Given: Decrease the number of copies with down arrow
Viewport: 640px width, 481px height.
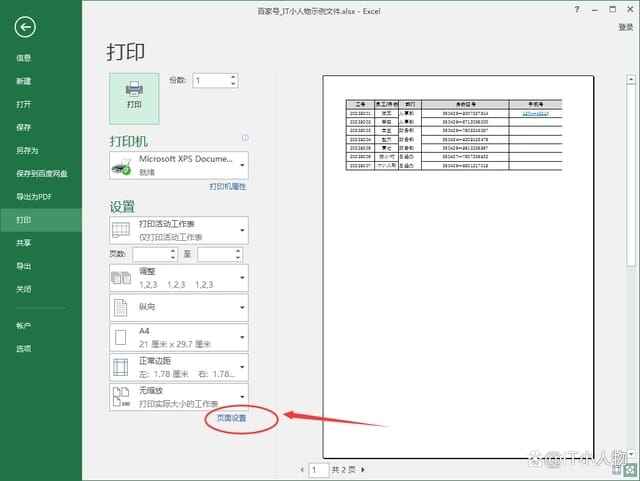Looking at the screenshot, I should pyautogui.click(x=233, y=84).
